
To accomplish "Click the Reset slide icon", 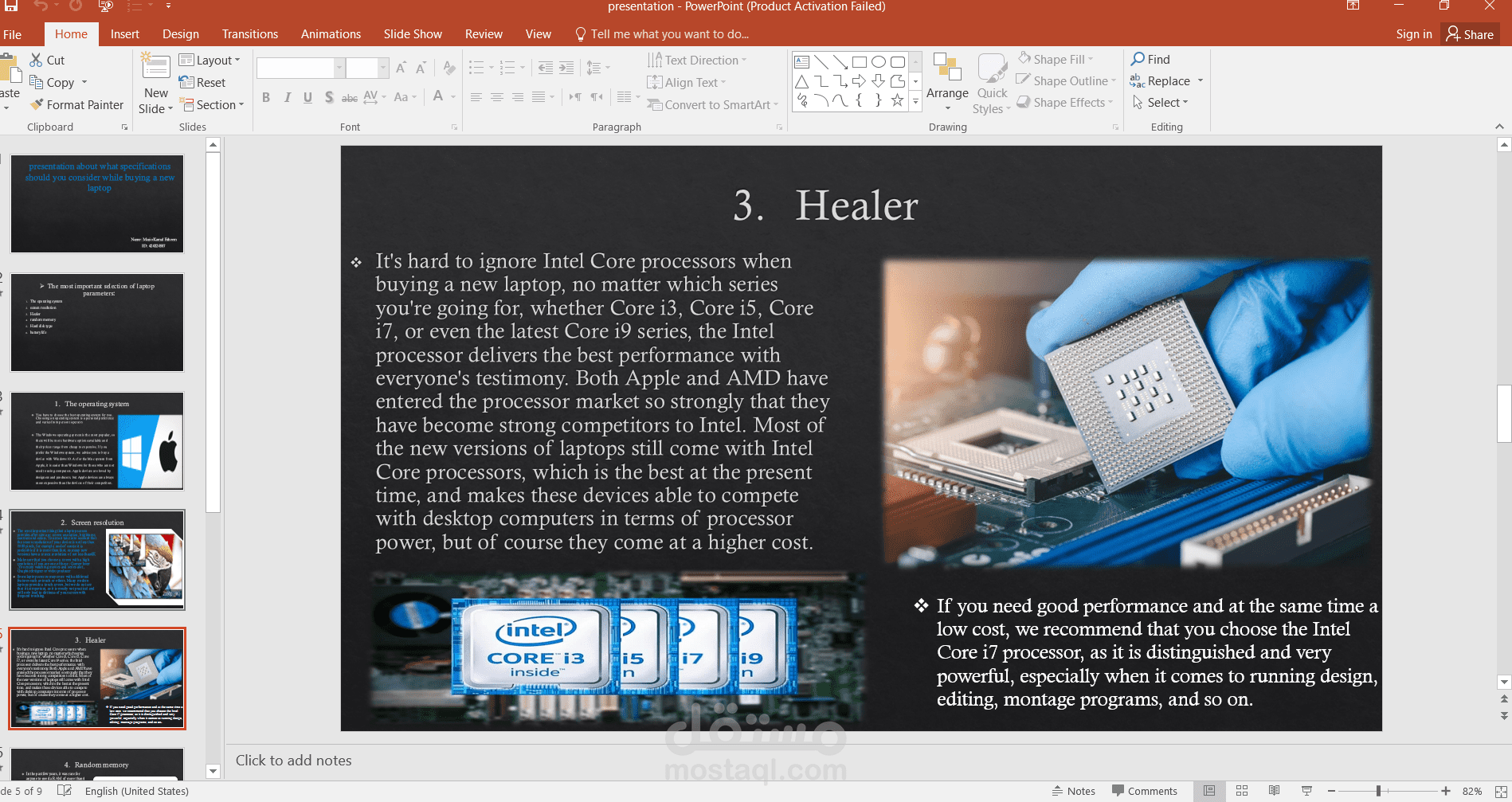I will tap(186, 82).
